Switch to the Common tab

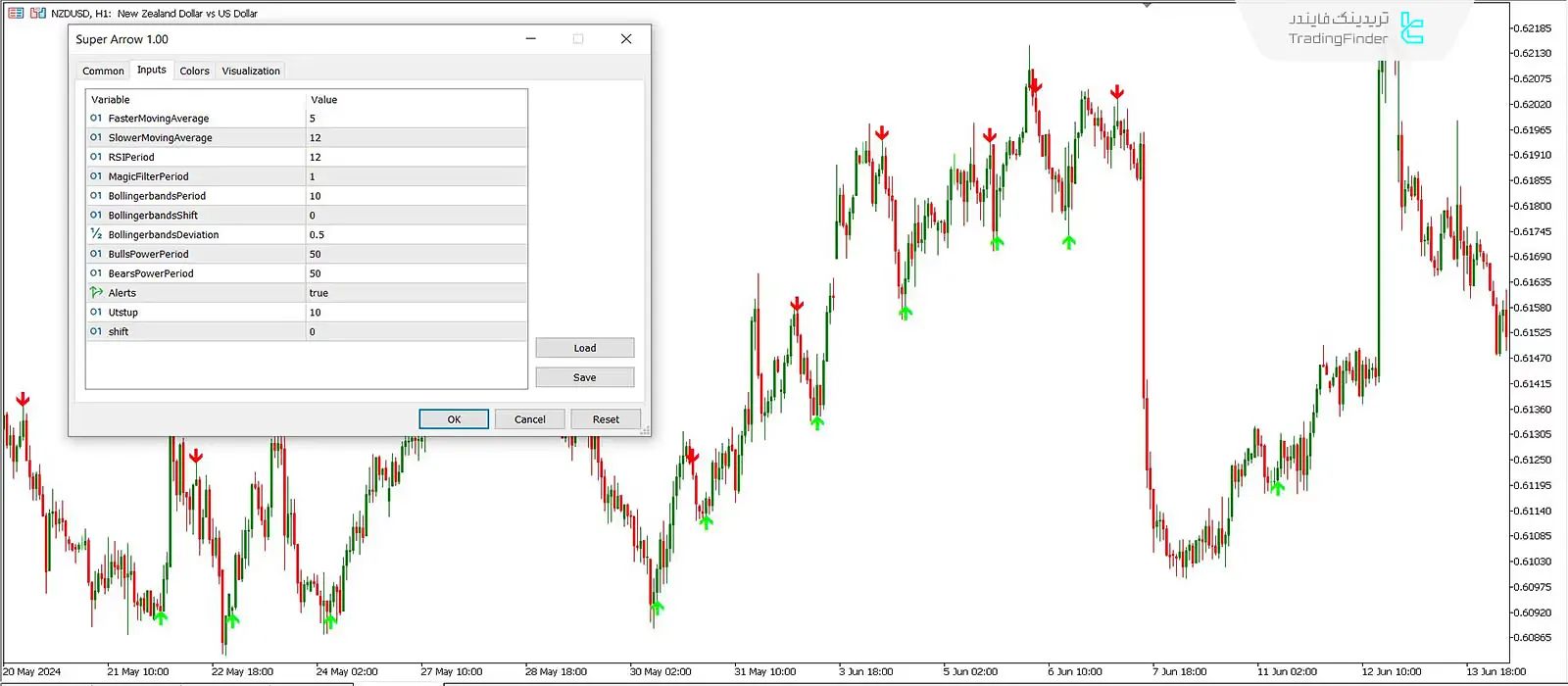pos(103,71)
